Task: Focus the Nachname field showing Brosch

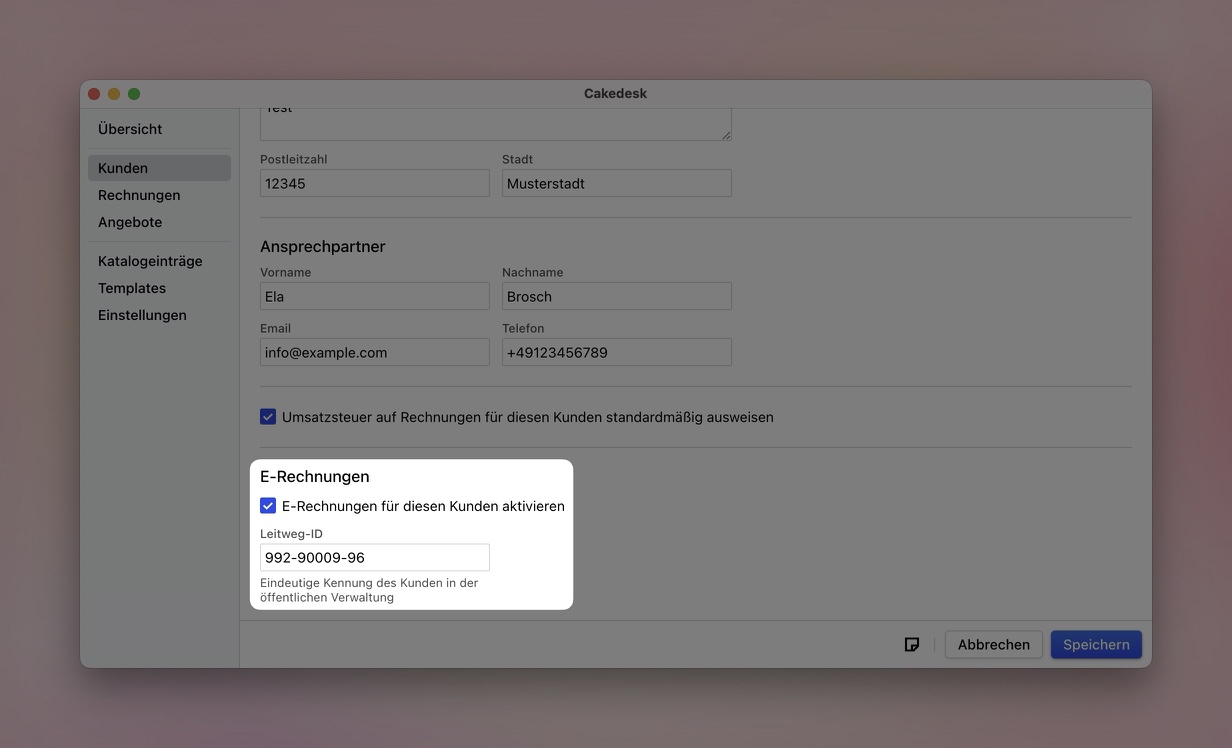Action: pyautogui.click(x=616, y=295)
